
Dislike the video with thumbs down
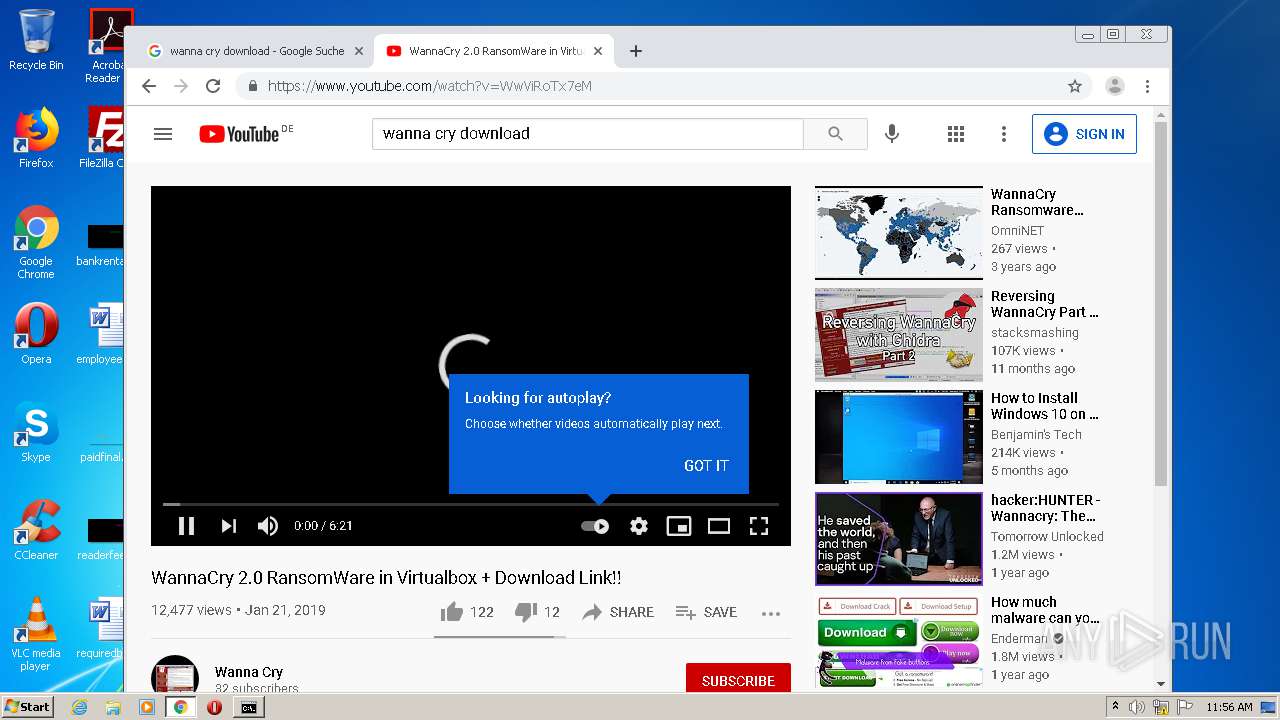click(x=537, y=612)
